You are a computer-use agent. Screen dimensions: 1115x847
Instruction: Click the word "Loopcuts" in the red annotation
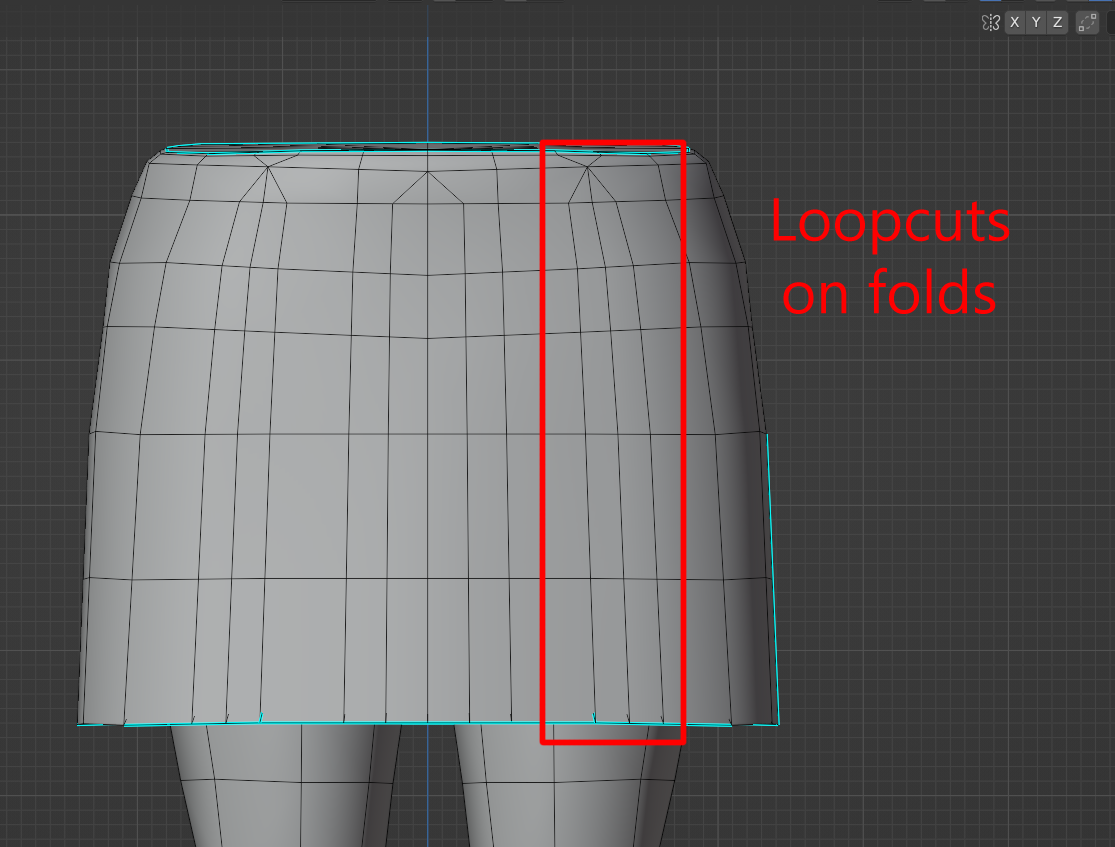(889, 222)
